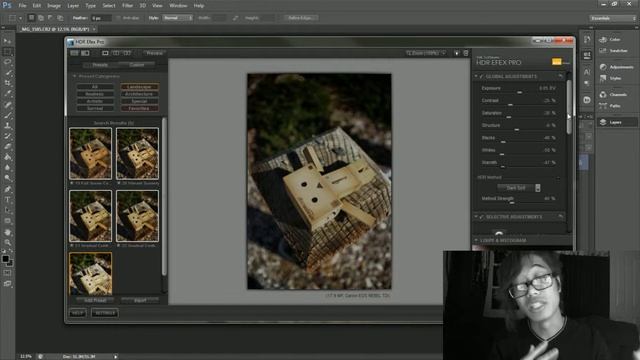Image resolution: width=640 pixels, height=360 pixels.
Task: Click the Import button
Action: [x=140, y=300]
